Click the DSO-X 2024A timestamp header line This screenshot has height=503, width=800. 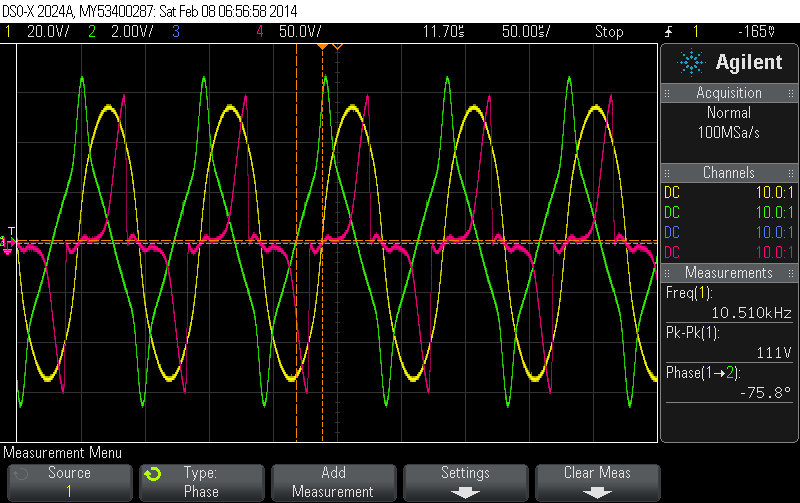click(150, 11)
